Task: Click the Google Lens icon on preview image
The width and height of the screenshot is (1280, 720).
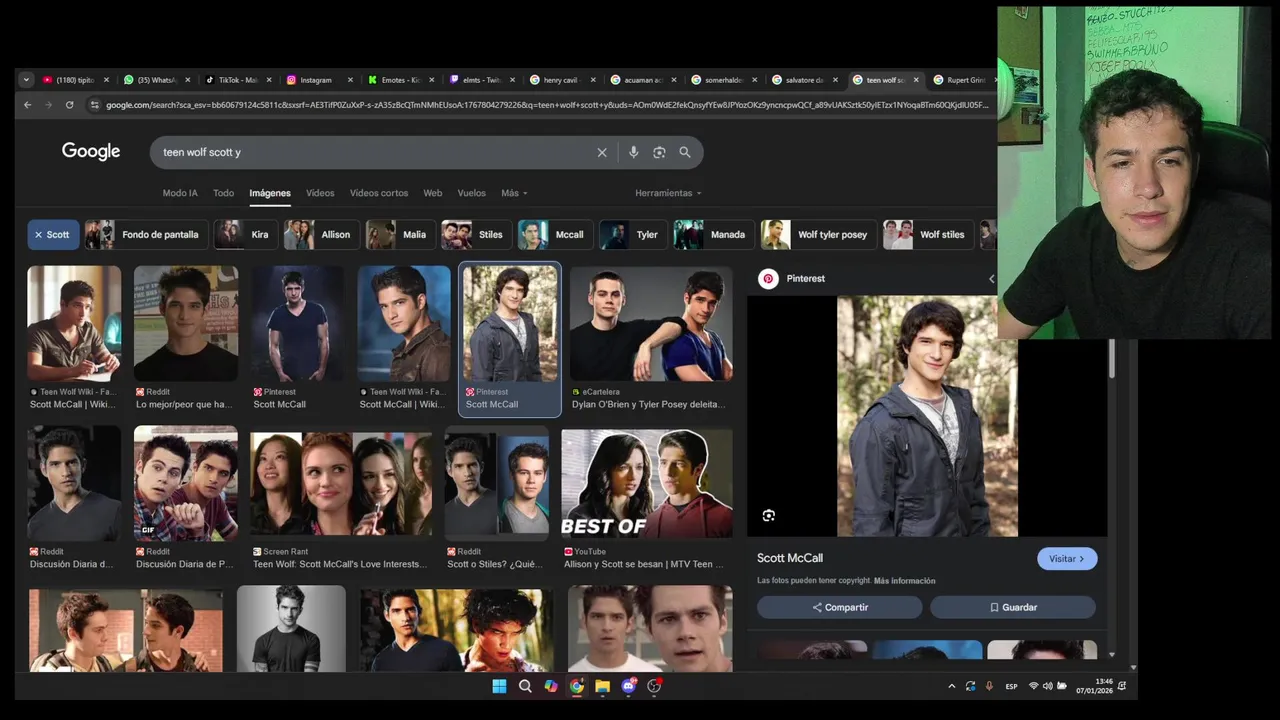Action: click(769, 516)
